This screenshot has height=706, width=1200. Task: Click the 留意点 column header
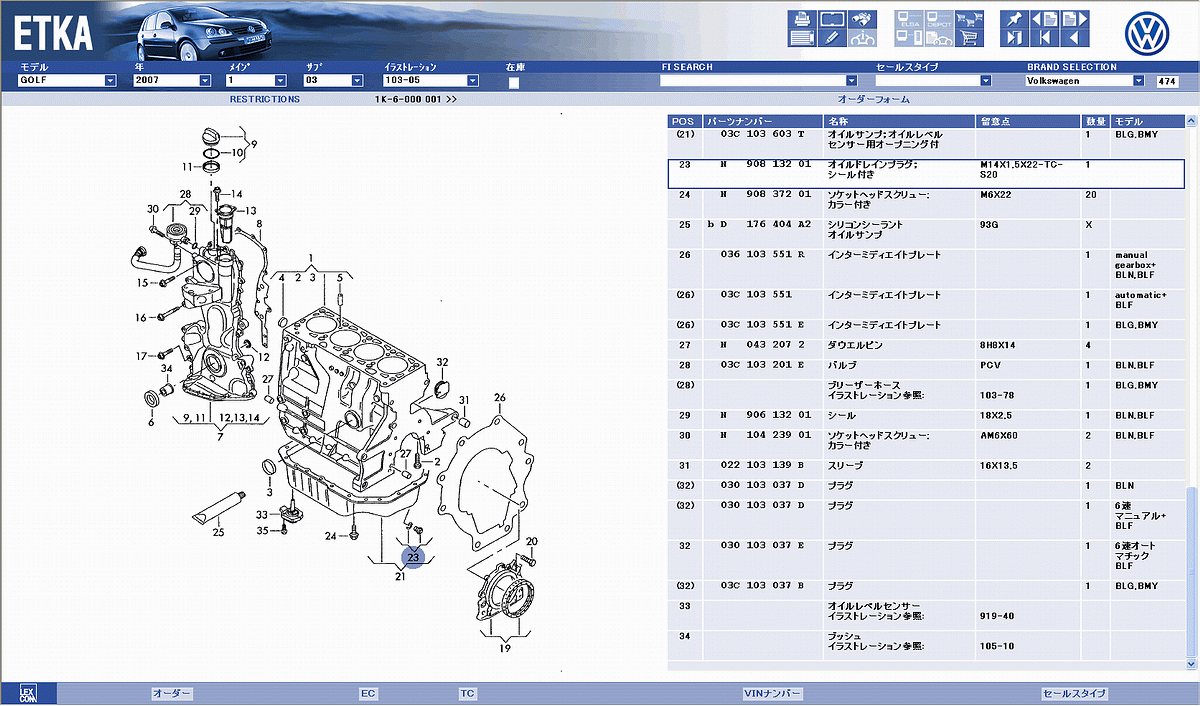coord(1029,121)
